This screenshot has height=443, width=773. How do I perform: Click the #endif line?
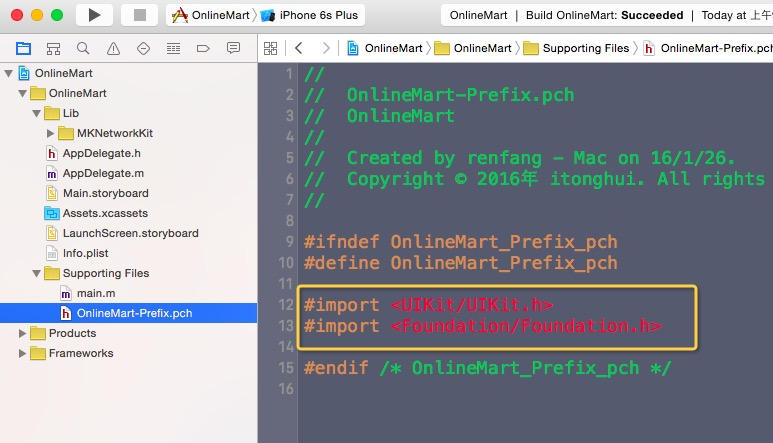tap(488, 368)
